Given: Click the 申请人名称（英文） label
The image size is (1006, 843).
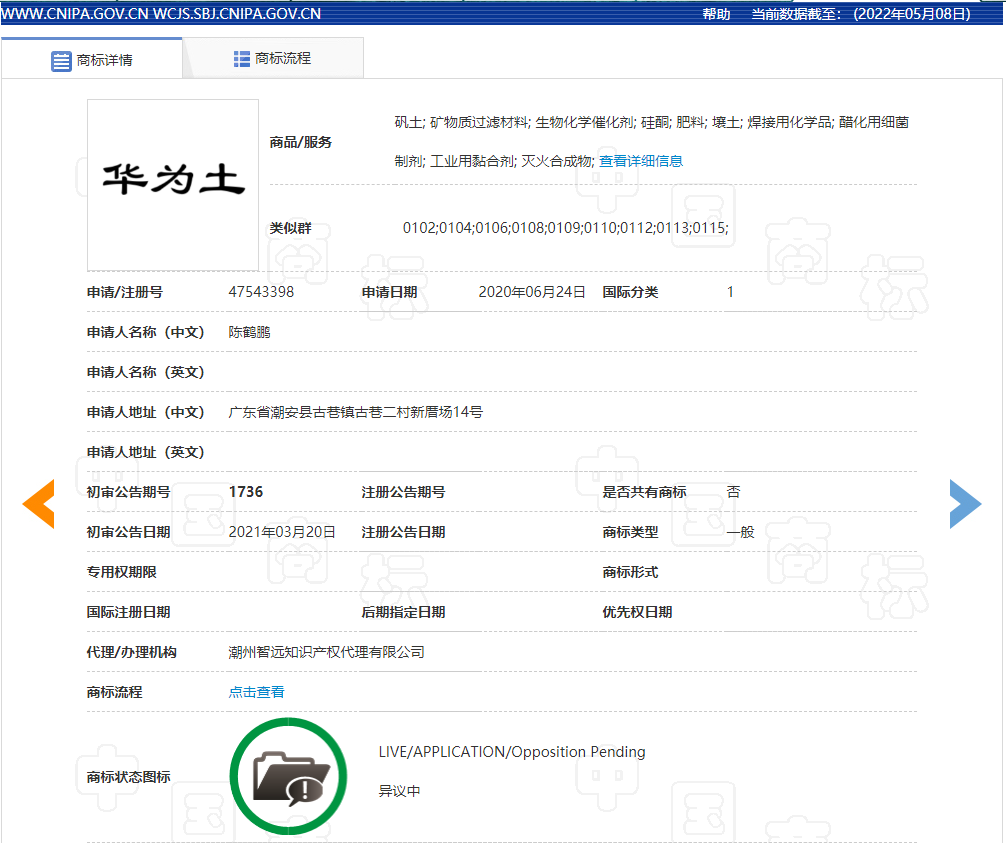Looking at the screenshot, I should click(x=146, y=372).
